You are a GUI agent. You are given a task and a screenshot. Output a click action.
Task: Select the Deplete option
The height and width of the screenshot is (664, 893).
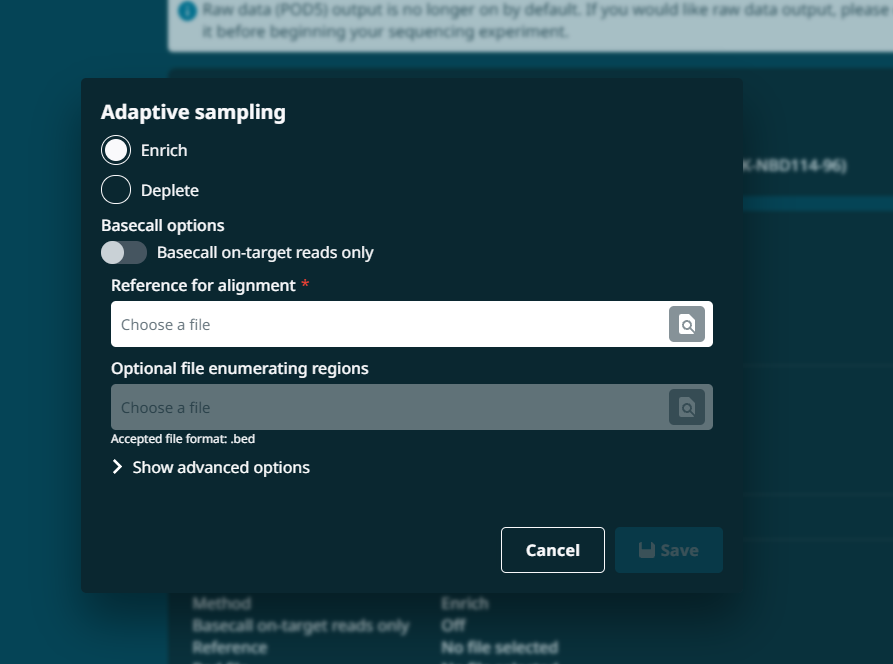click(x=115, y=189)
